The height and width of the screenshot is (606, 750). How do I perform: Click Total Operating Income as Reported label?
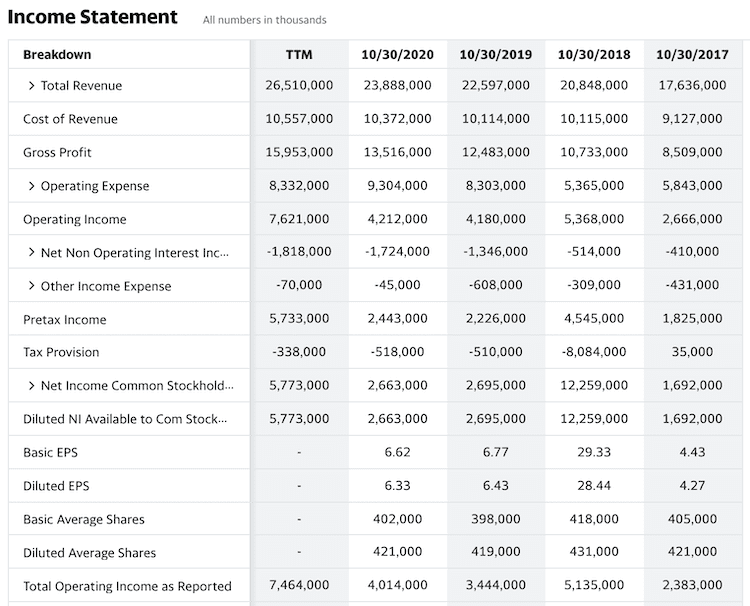(x=127, y=586)
